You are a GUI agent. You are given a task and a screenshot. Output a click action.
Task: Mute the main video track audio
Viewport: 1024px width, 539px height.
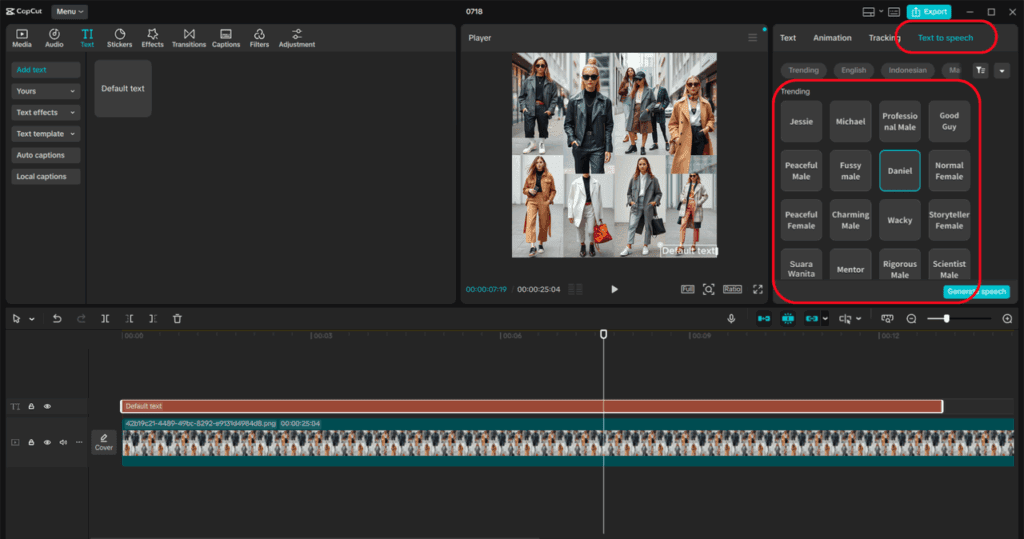point(63,442)
